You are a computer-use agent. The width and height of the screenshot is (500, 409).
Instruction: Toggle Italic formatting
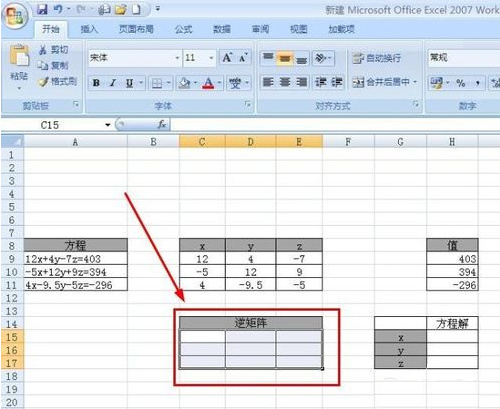click(113, 83)
